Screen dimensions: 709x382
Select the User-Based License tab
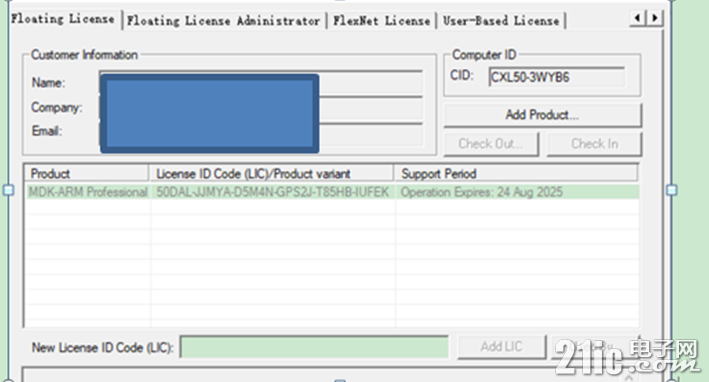click(x=501, y=21)
